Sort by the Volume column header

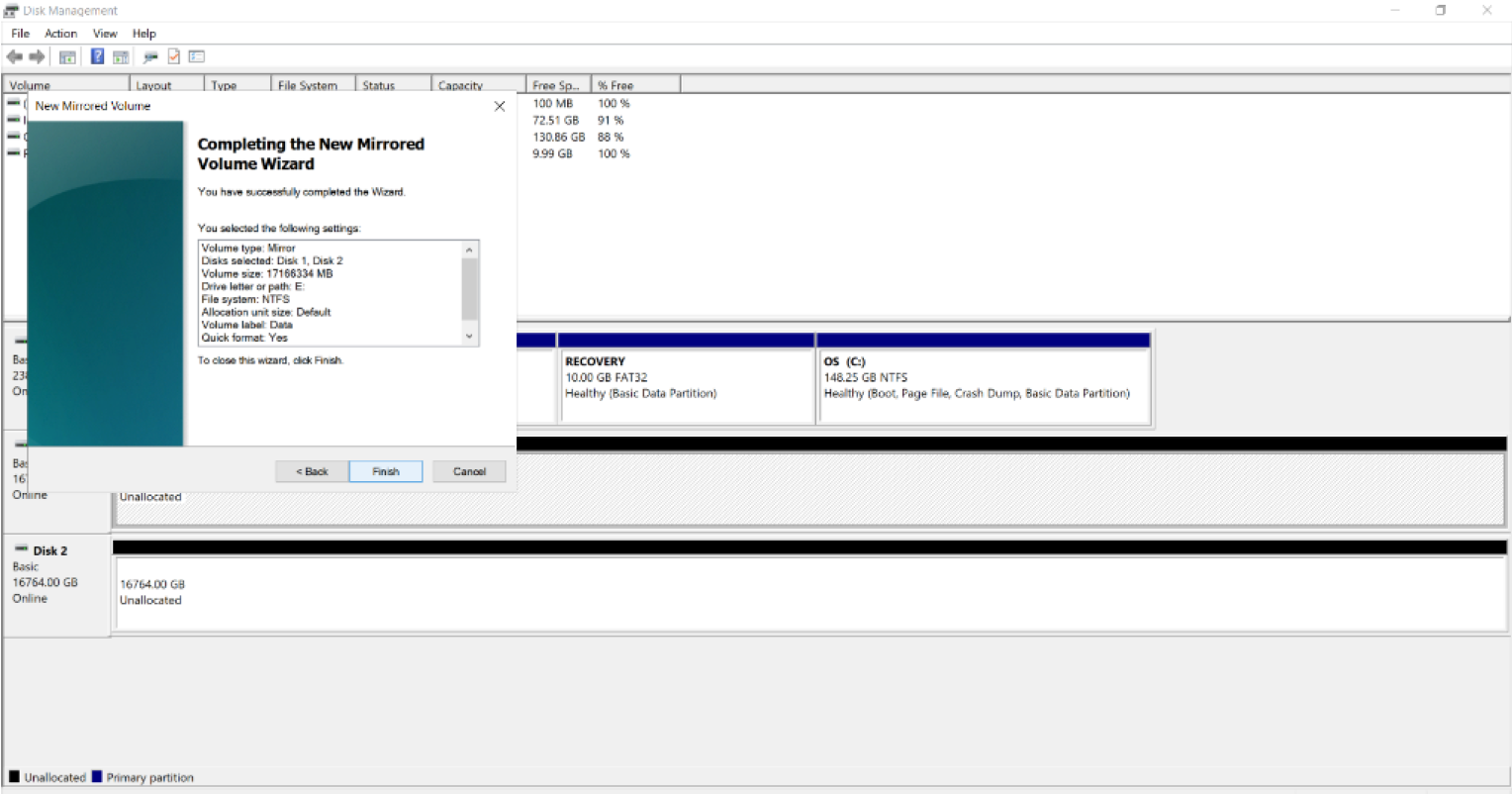click(x=66, y=85)
